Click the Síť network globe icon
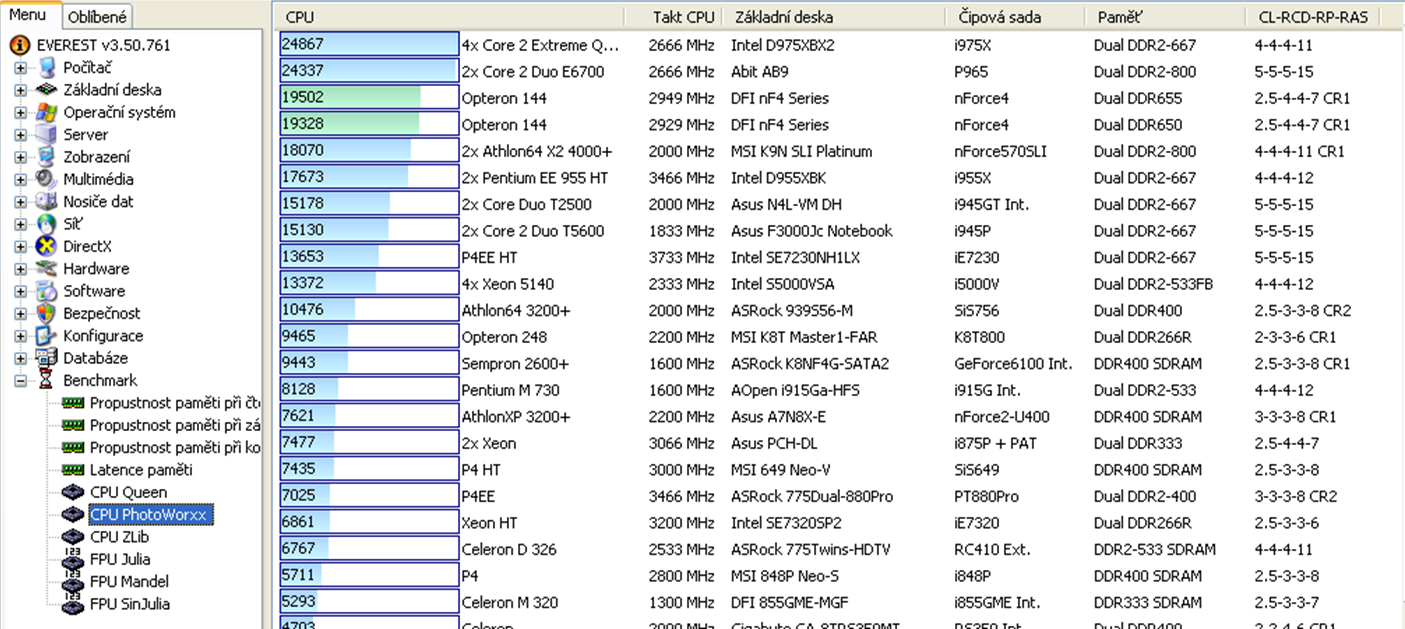The image size is (1405, 629). click(x=46, y=224)
